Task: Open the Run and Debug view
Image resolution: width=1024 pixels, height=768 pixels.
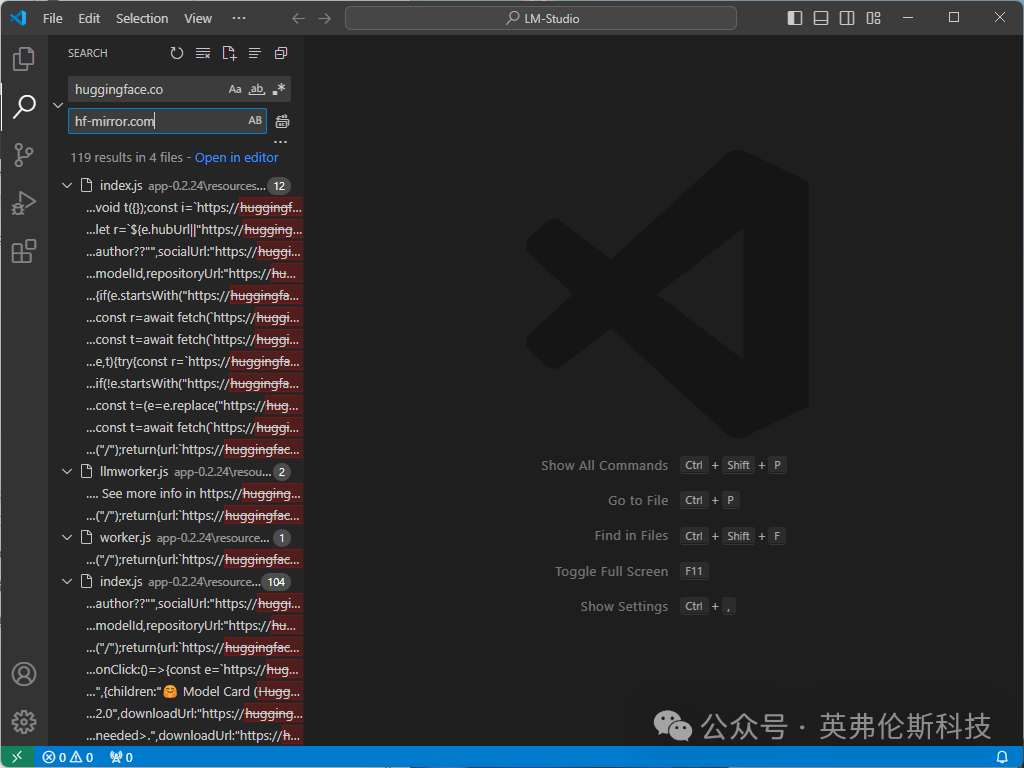Action: pyautogui.click(x=24, y=203)
